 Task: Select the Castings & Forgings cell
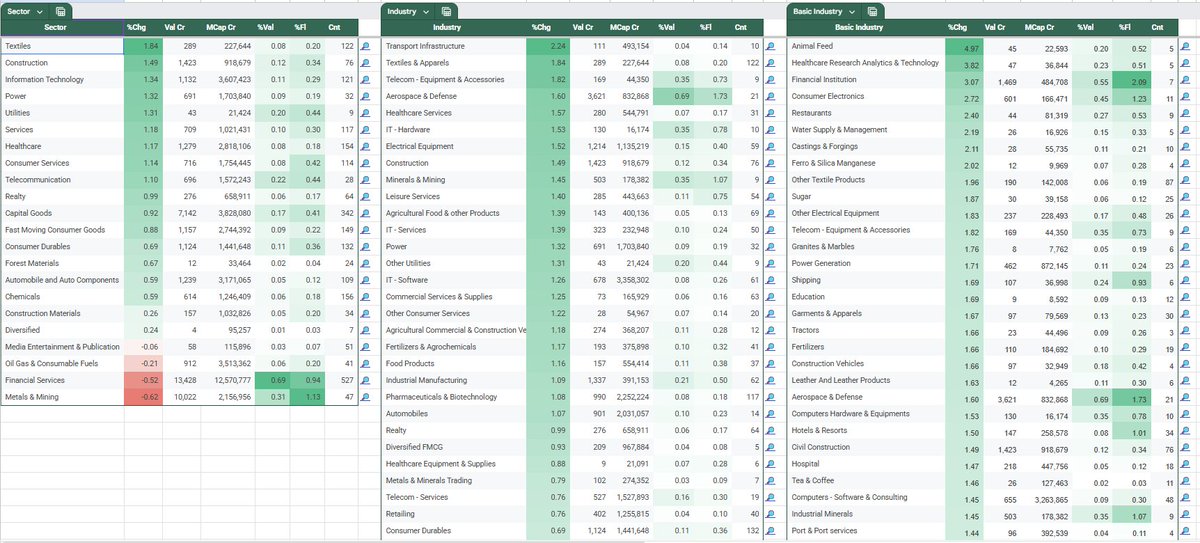click(866, 146)
